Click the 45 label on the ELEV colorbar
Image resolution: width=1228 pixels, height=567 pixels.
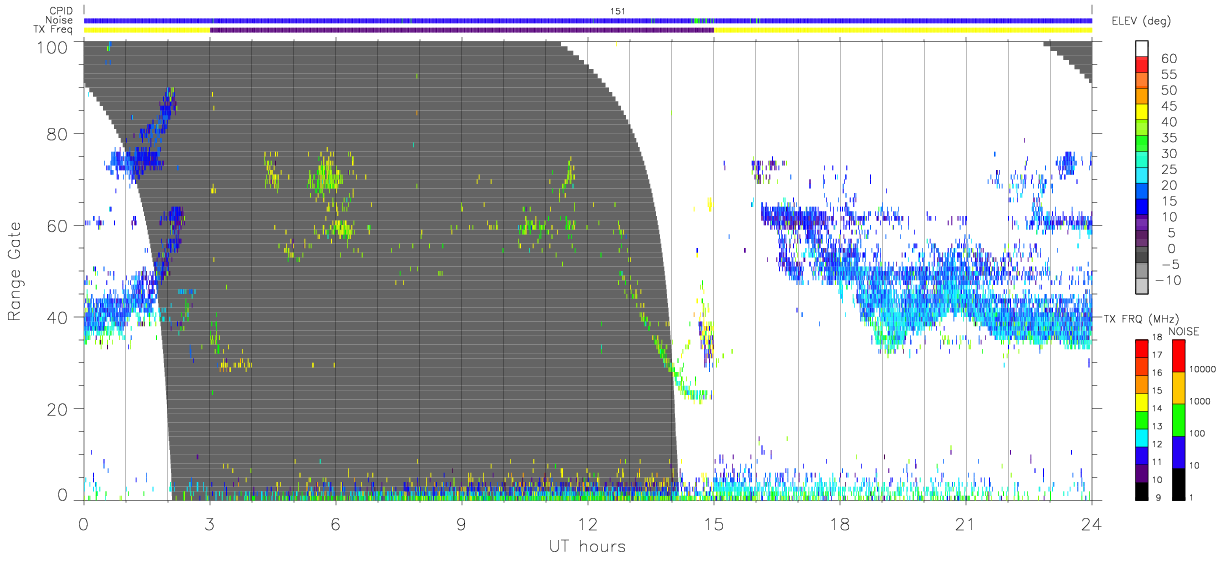click(1169, 107)
